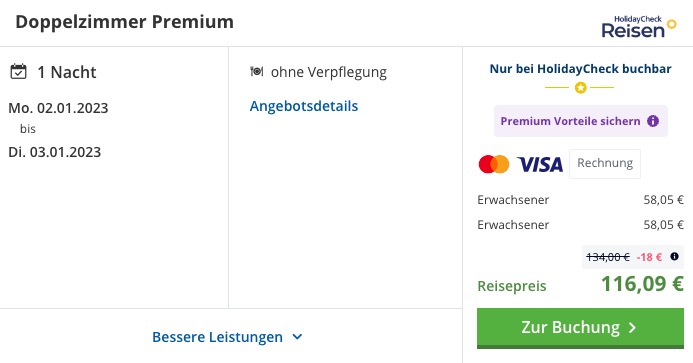This screenshot has height=363, width=693.
Task: Click the Premium Vorteile sichern badge
Action: pyautogui.click(x=580, y=121)
